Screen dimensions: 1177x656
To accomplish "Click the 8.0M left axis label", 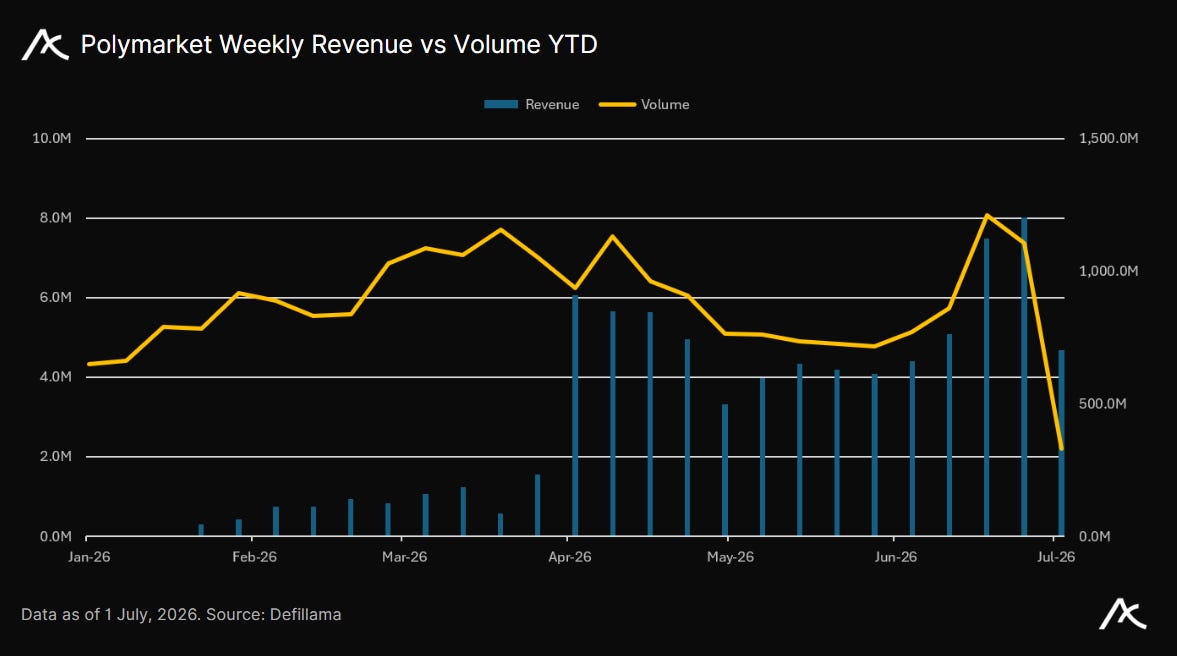I will [56, 218].
